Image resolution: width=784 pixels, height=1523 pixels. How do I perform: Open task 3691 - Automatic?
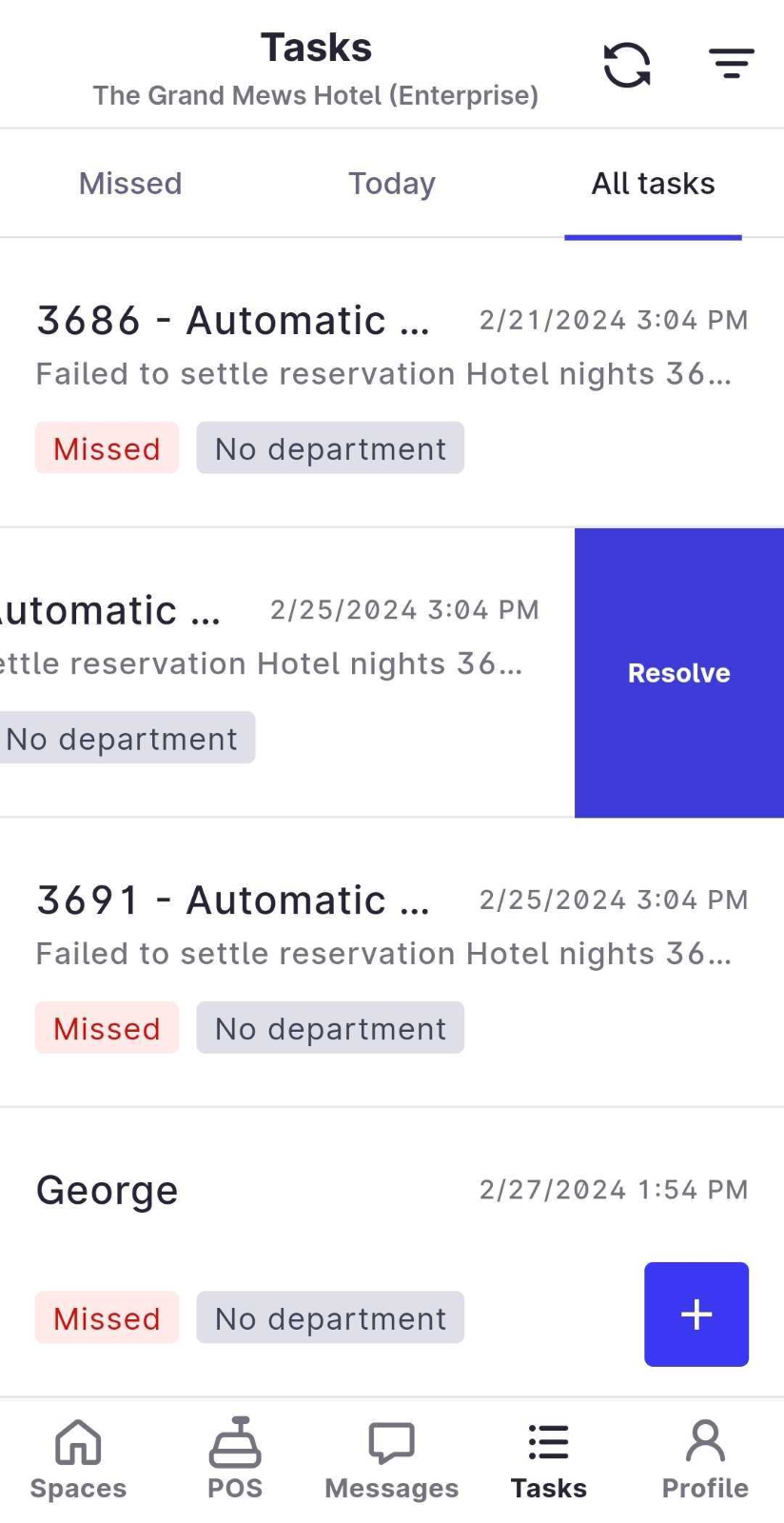pyautogui.click(x=233, y=900)
